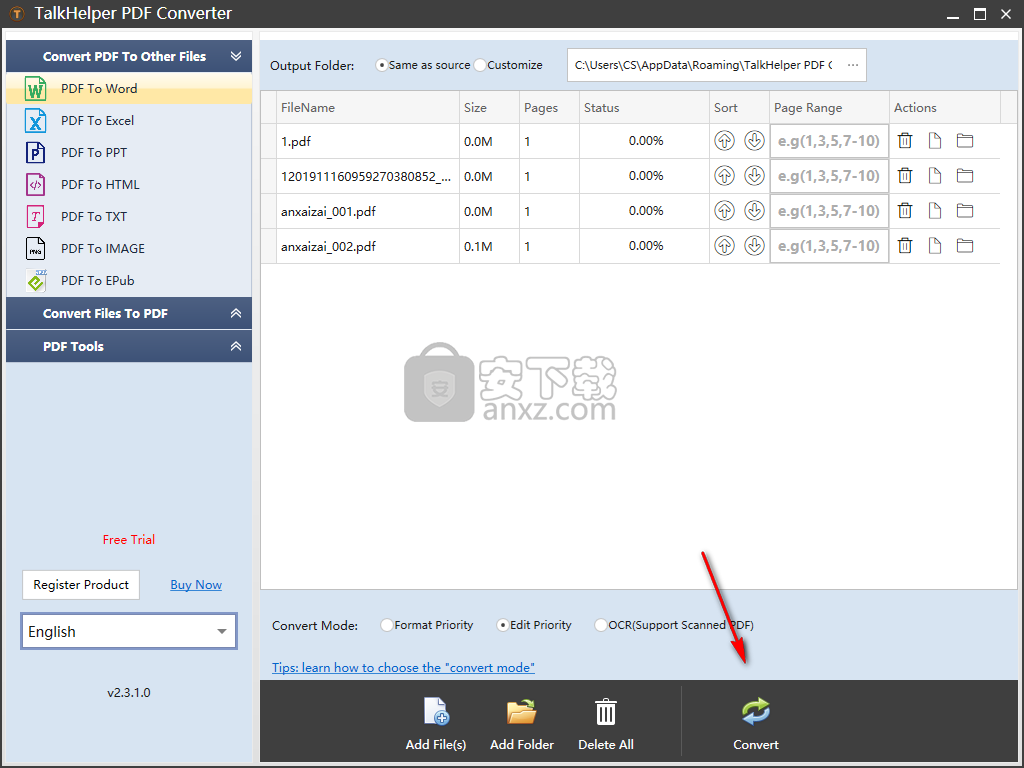Select Format Priority convert mode

point(426,625)
